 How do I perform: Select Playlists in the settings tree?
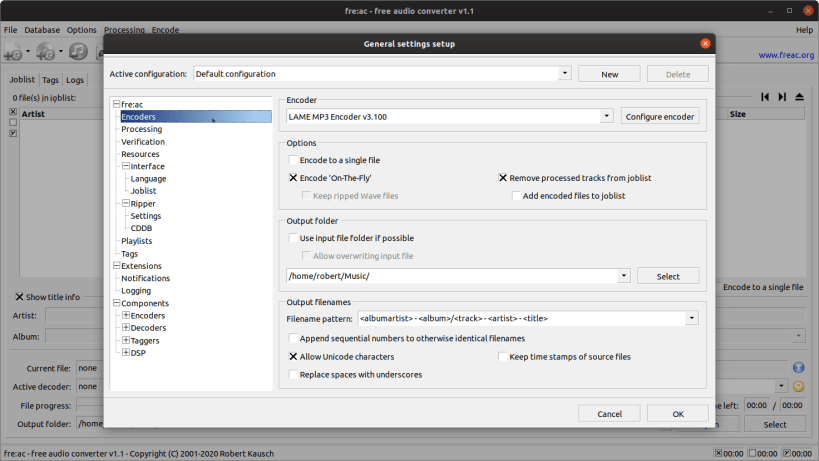coord(136,241)
